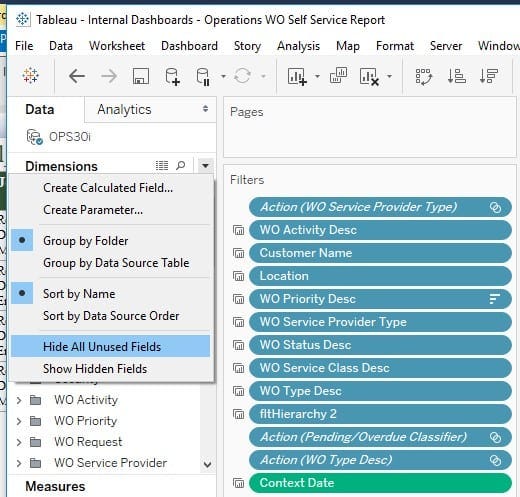This screenshot has height=497, width=520.
Task: Click the worksheet icon beside Context Date filter
Action: tap(239, 483)
